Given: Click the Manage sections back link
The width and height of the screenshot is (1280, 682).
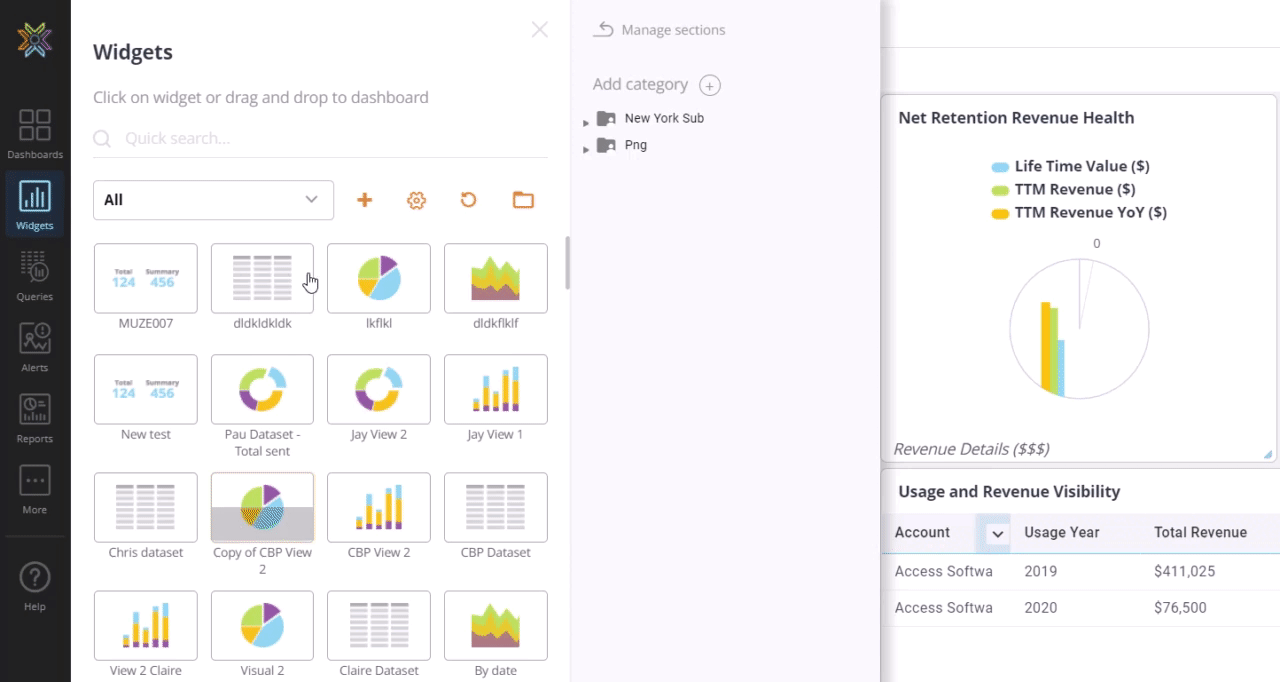Looking at the screenshot, I should click(660, 30).
